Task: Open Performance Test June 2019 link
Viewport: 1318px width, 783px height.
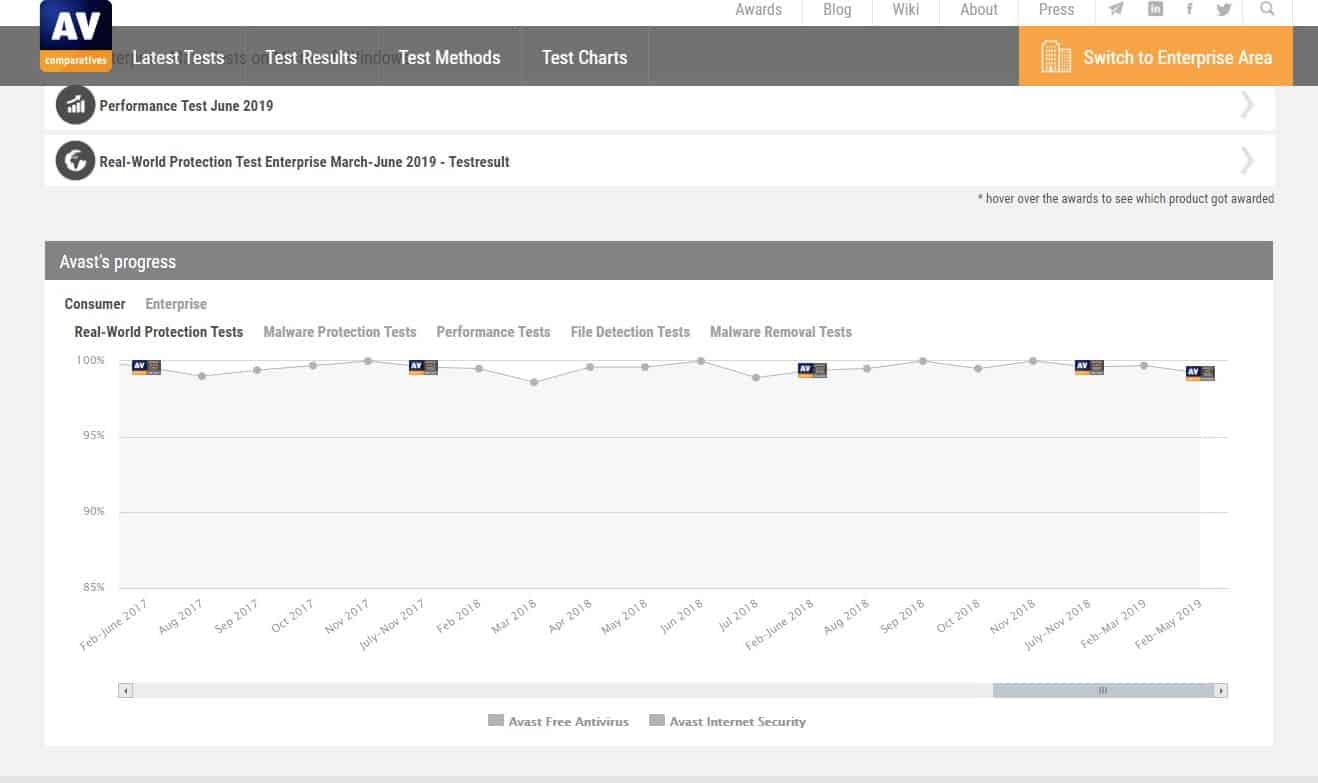Action: point(186,106)
